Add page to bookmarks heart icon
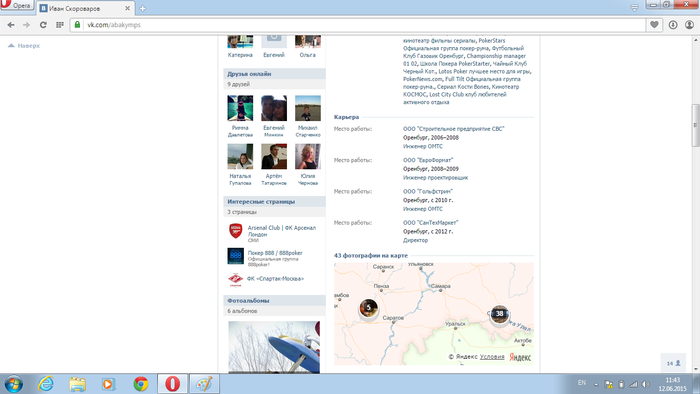Viewport: 700px width, 394px height. coord(654,25)
